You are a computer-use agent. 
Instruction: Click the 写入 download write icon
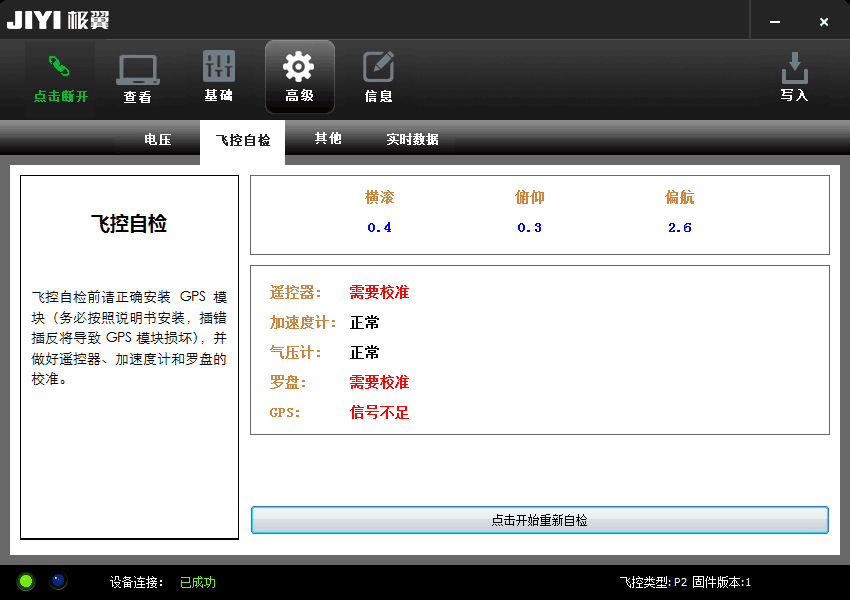tap(795, 68)
